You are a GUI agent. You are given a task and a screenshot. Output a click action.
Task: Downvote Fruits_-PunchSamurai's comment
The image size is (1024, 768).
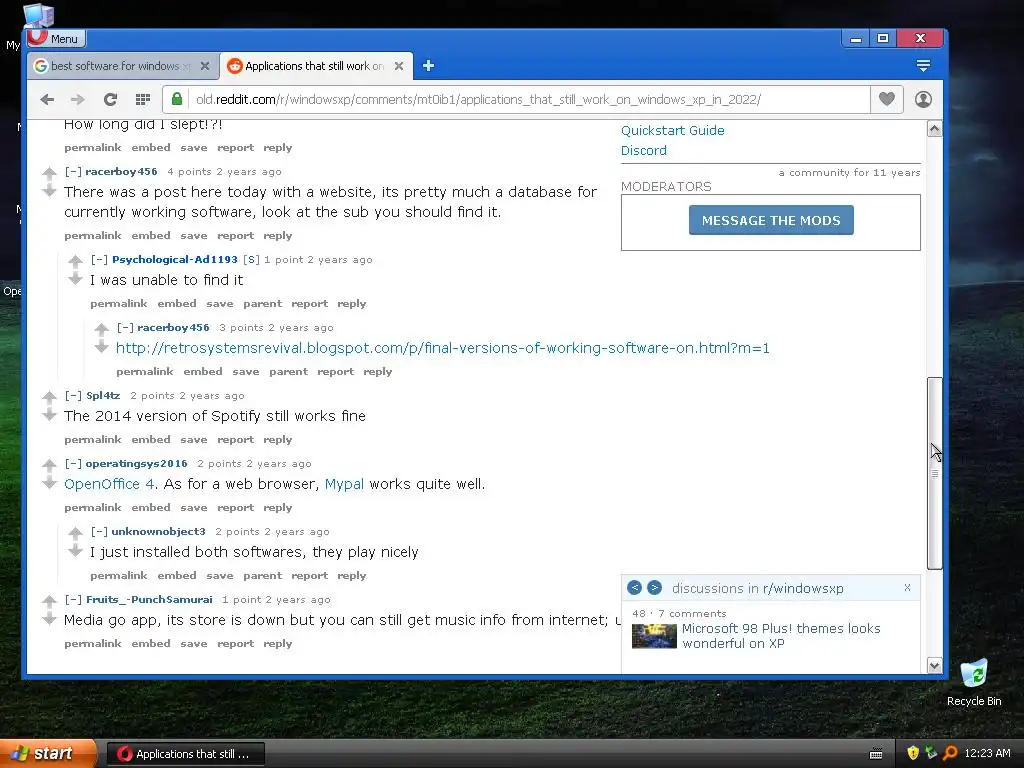pos(50,618)
